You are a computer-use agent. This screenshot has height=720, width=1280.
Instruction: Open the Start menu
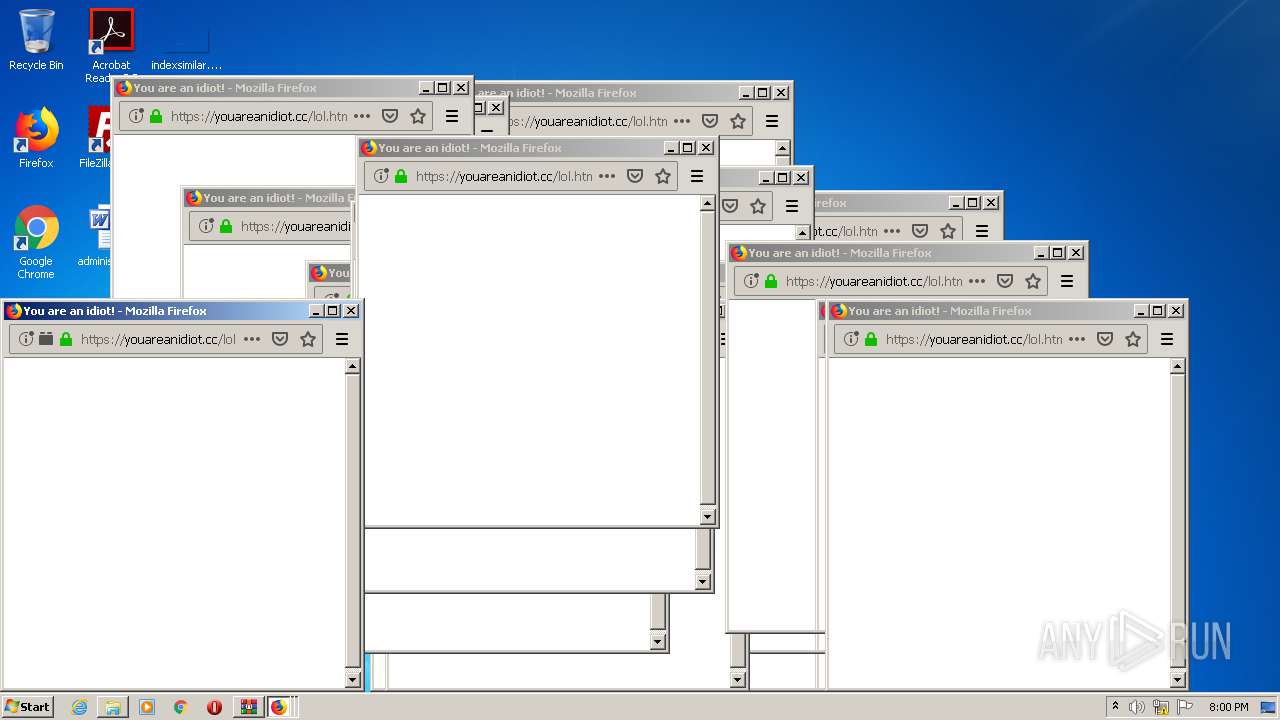(x=27, y=706)
